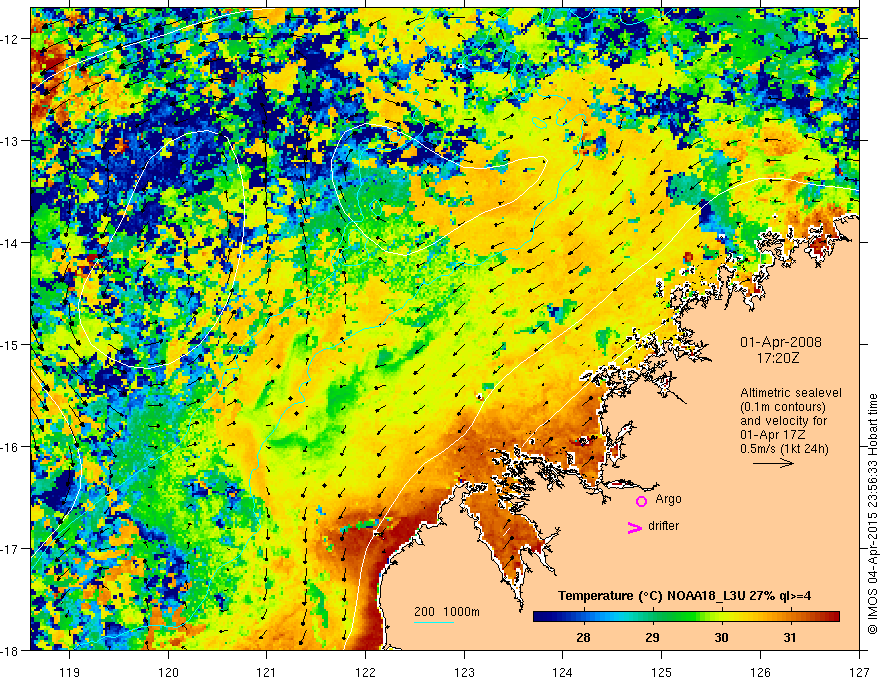880x680 pixels.
Task: Click the Argo legend label
Action: click(x=668, y=499)
